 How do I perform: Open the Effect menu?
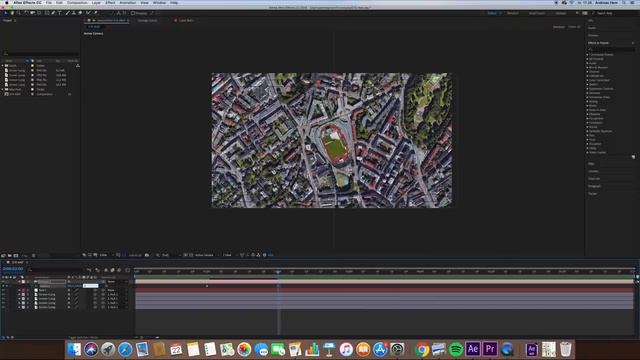click(x=110, y=2)
